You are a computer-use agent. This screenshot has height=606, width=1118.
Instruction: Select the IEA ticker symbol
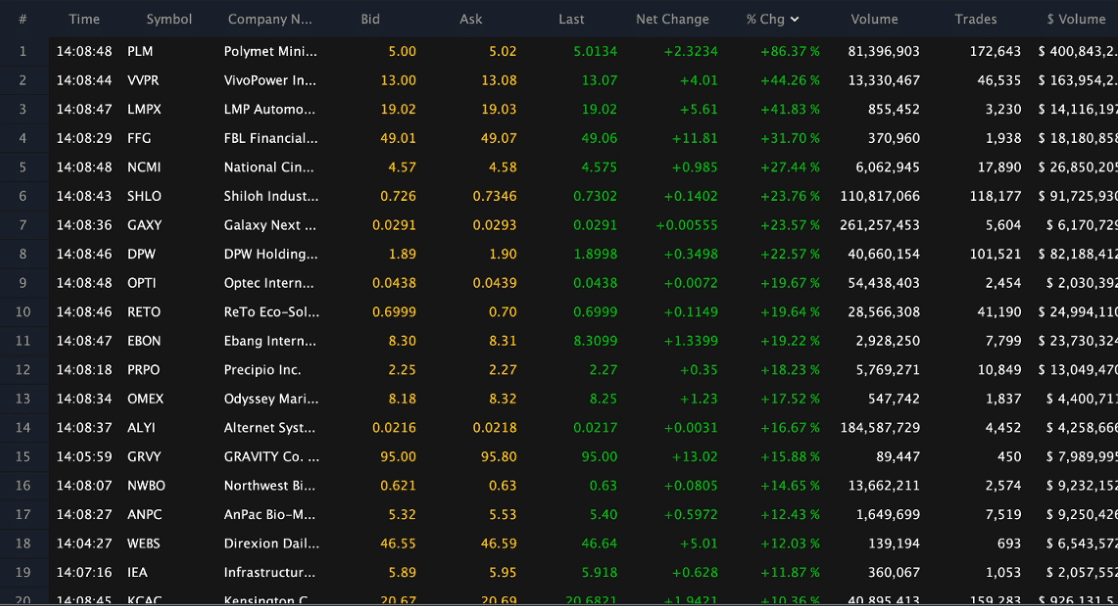coord(137,572)
